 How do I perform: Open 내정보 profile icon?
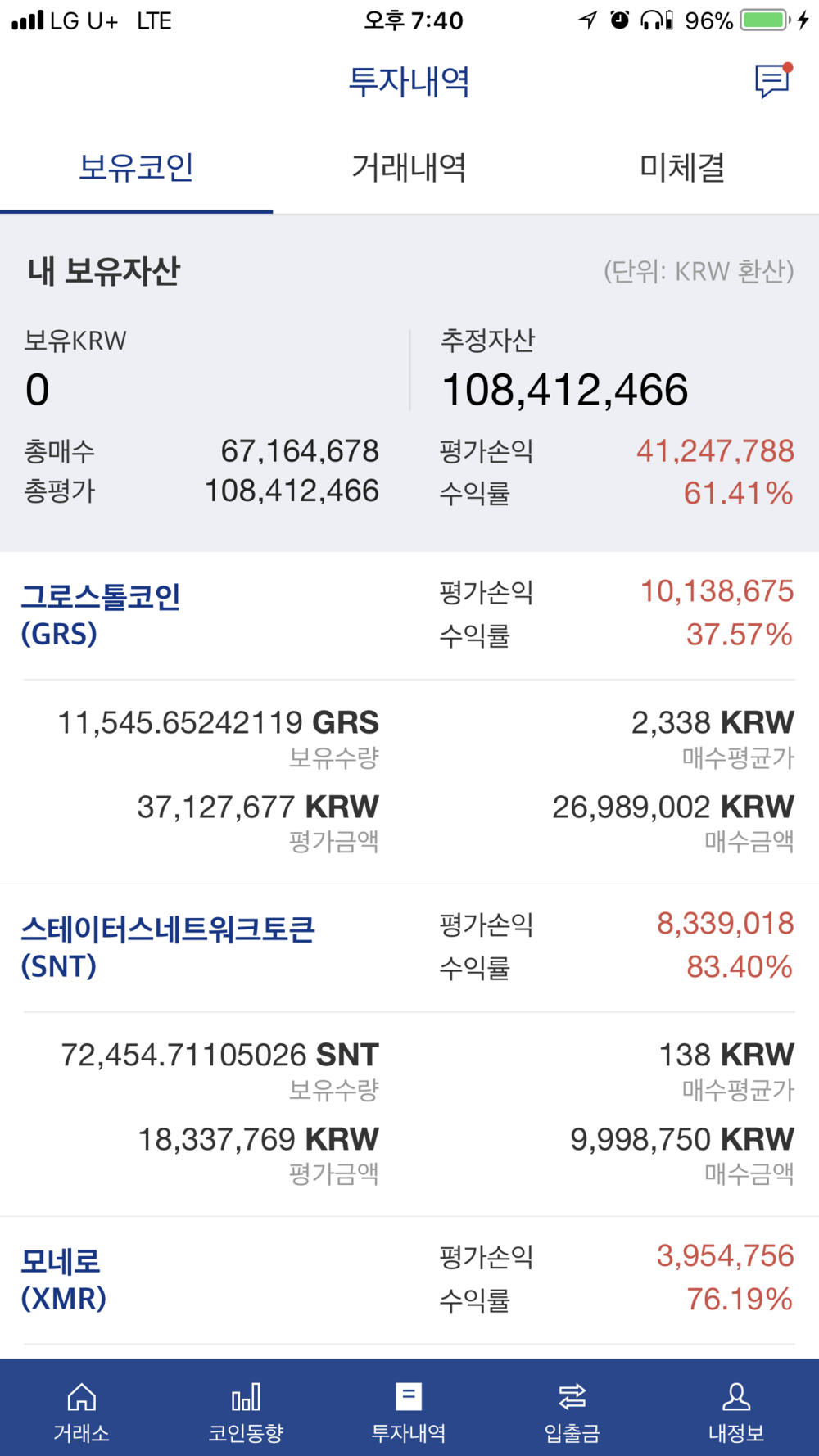[736, 1397]
